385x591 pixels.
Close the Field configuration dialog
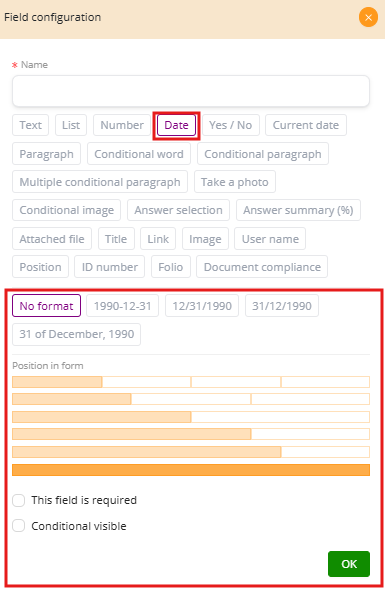(368, 17)
